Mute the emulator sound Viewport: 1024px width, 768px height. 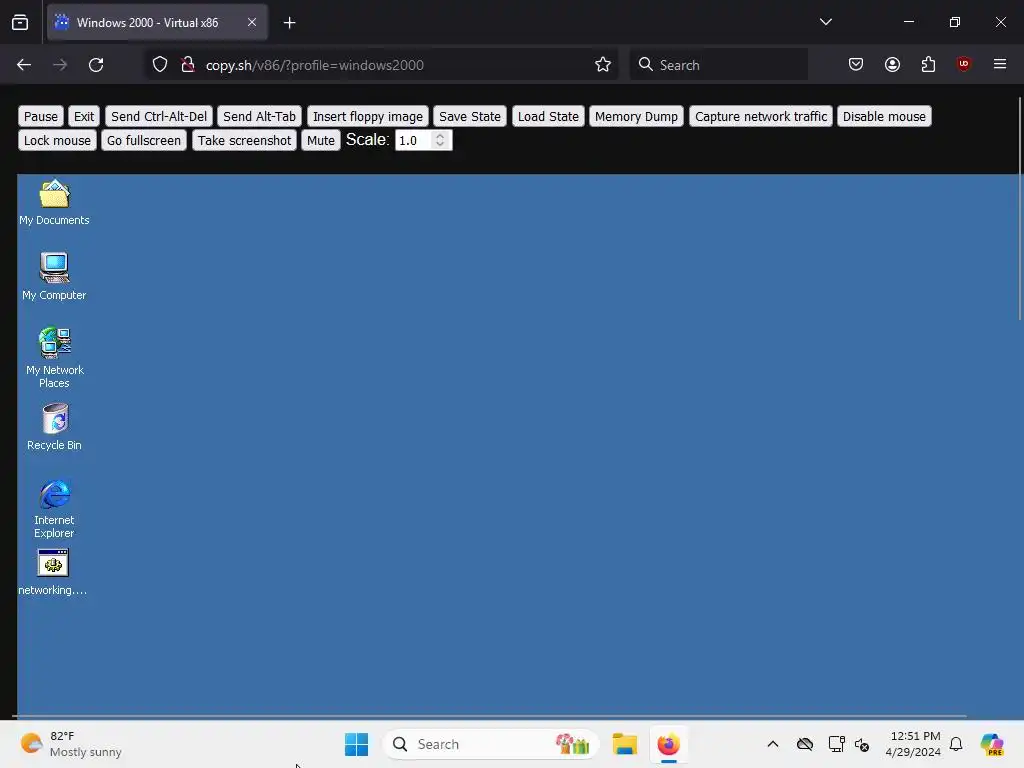point(321,140)
